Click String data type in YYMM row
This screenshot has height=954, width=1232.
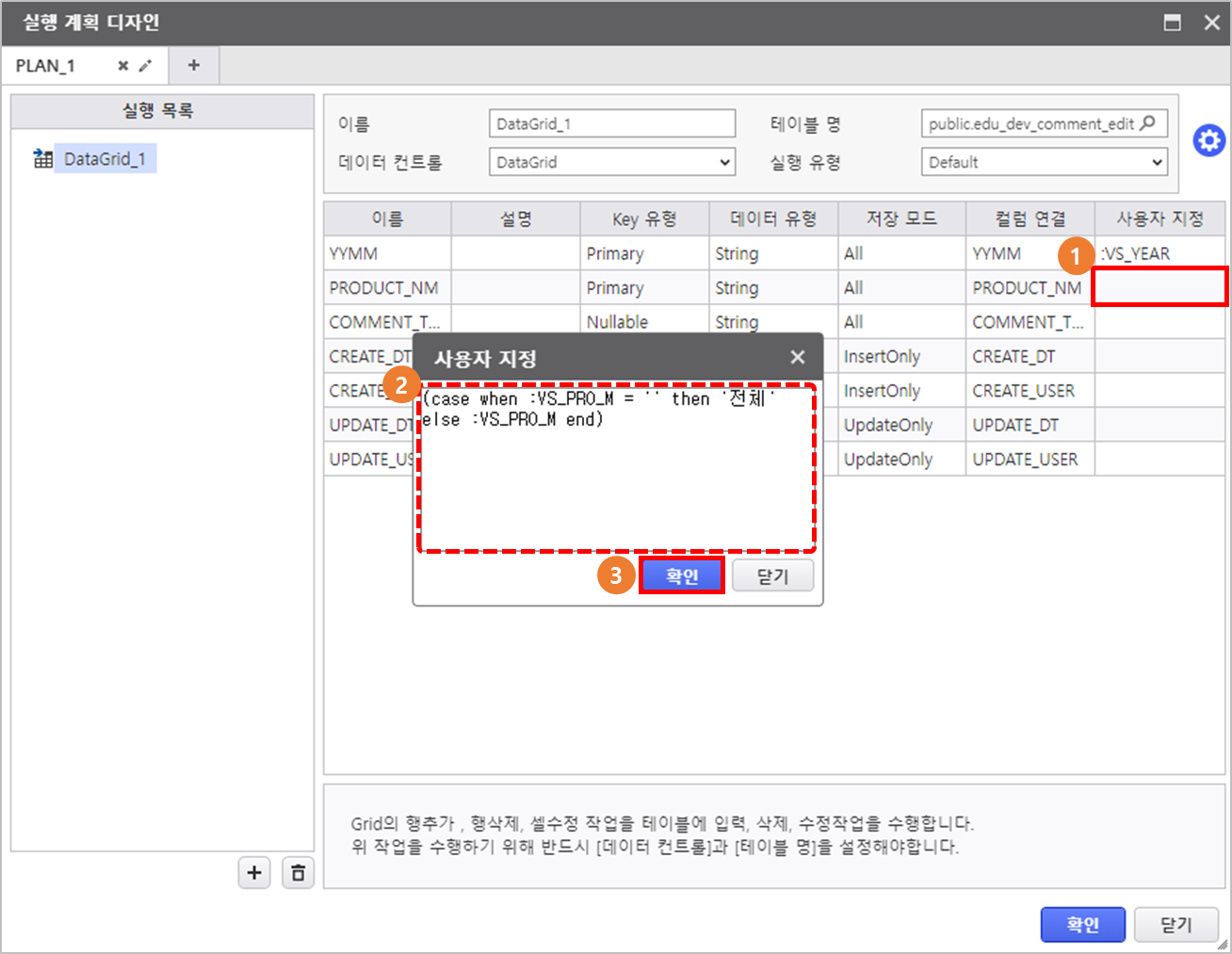tap(773, 253)
